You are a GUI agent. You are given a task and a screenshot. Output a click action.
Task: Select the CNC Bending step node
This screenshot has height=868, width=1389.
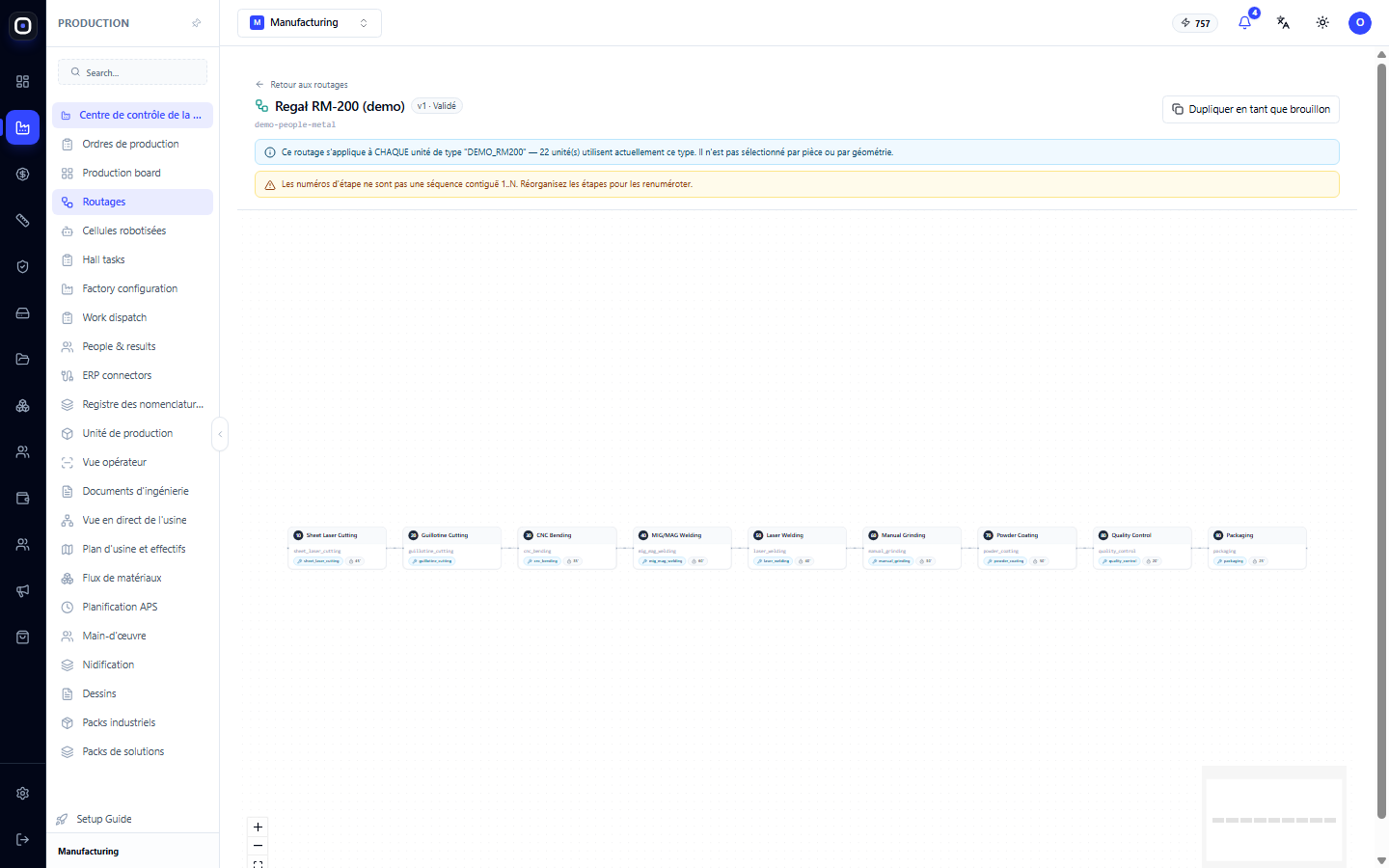pos(567,548)
